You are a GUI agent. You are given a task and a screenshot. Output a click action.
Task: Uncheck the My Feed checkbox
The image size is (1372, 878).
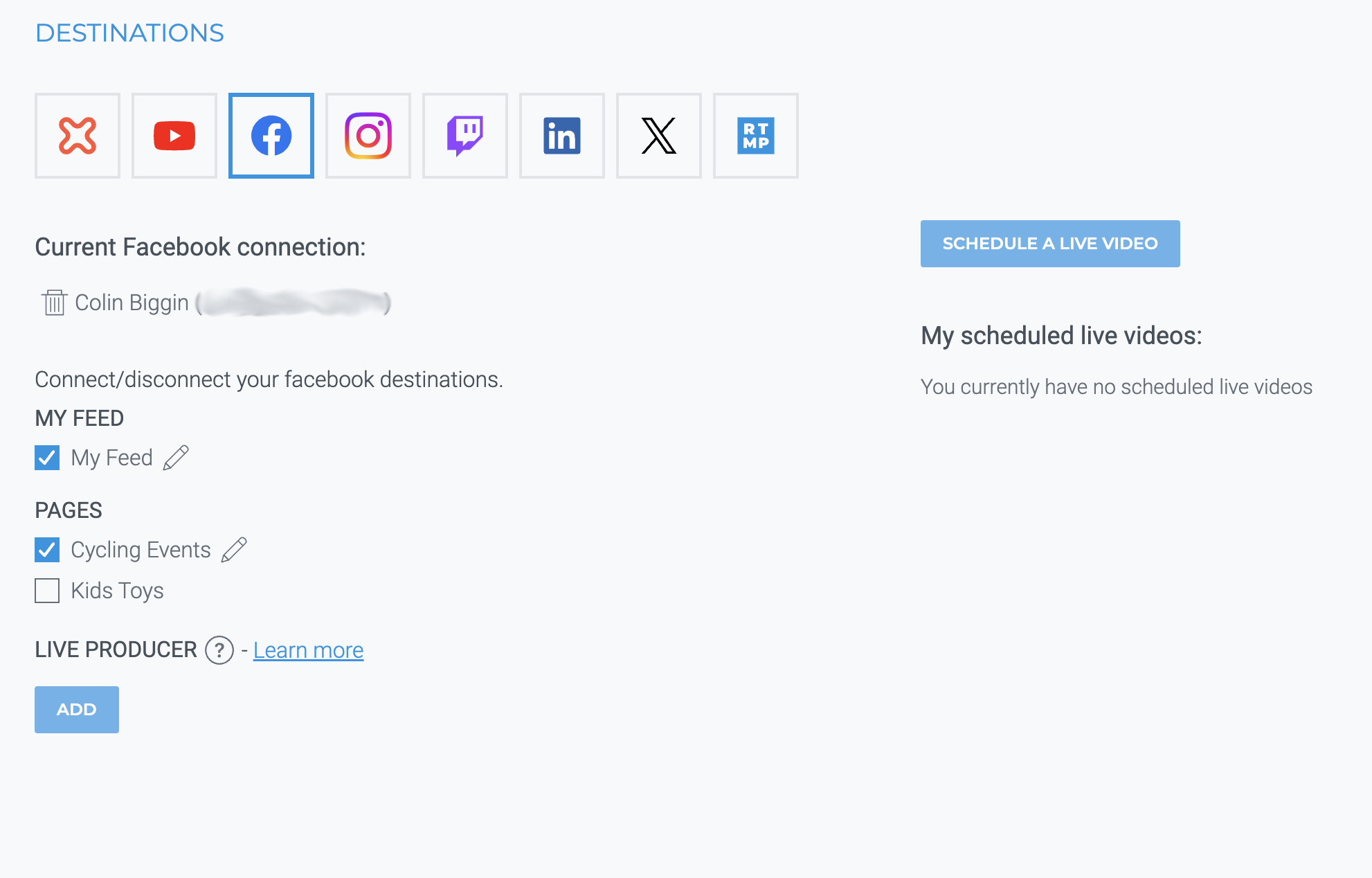pos(47,458)
